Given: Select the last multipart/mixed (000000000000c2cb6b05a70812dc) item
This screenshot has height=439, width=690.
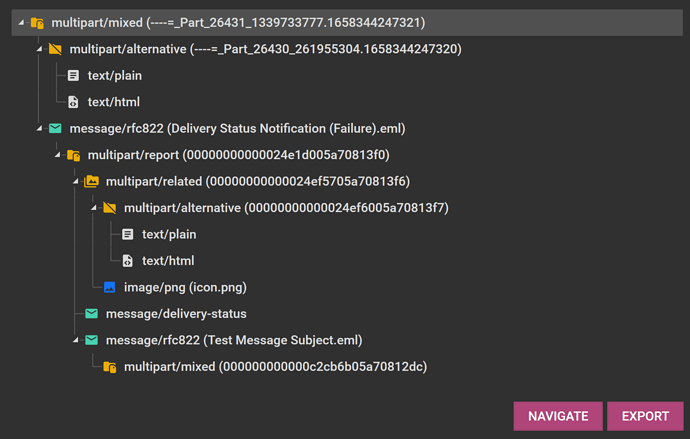Looking at the screenshot, I should tap(274, 367).
